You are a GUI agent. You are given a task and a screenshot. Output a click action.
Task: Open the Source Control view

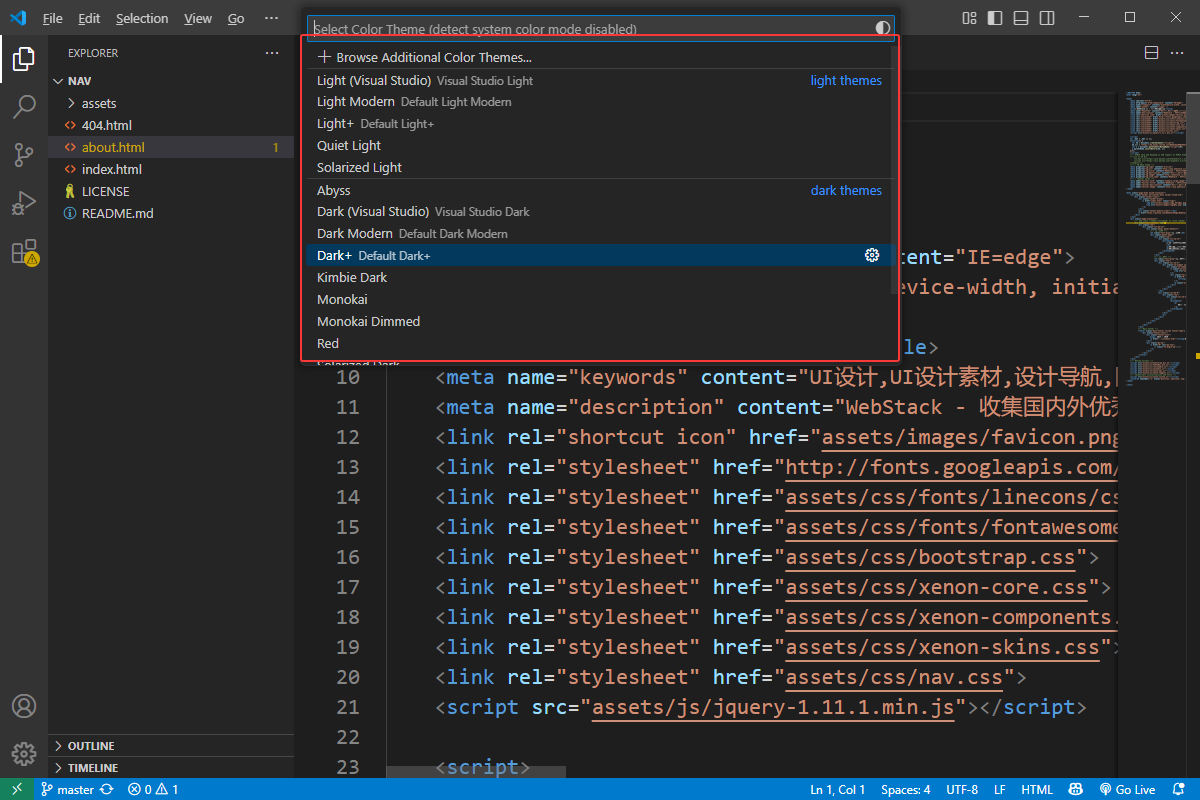point(24,155)
